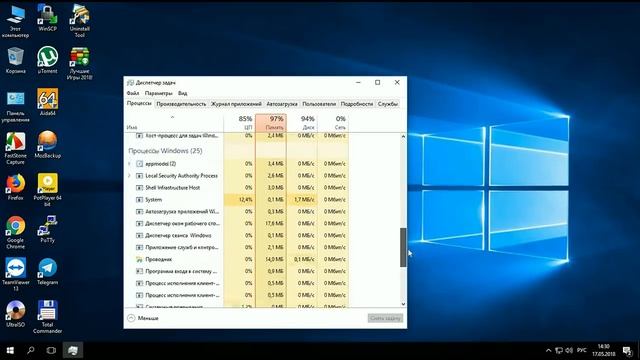Click the network icon in system tray
The height and width of the screenshot is (360, 640).
coord(559,350)
